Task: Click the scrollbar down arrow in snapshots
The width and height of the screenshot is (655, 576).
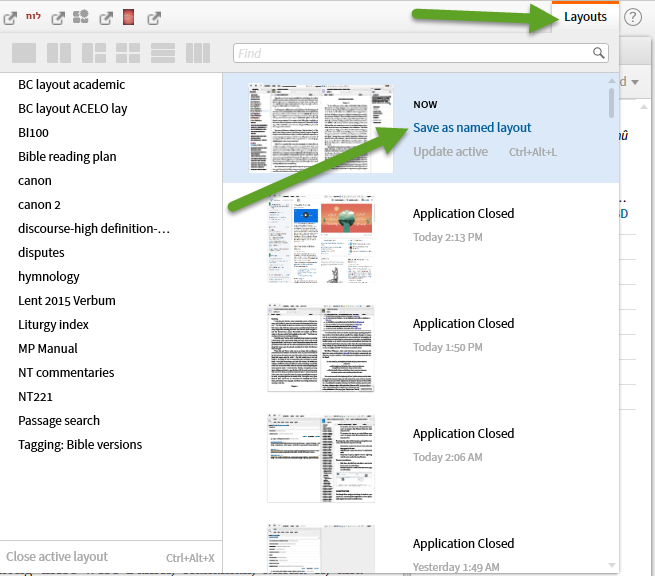Action: (612, 565)
